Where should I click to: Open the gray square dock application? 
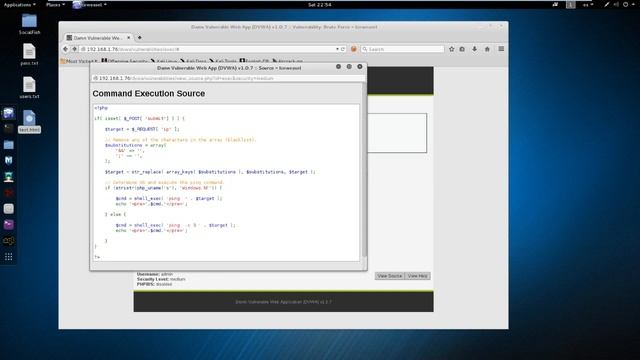tap(9, 209)
